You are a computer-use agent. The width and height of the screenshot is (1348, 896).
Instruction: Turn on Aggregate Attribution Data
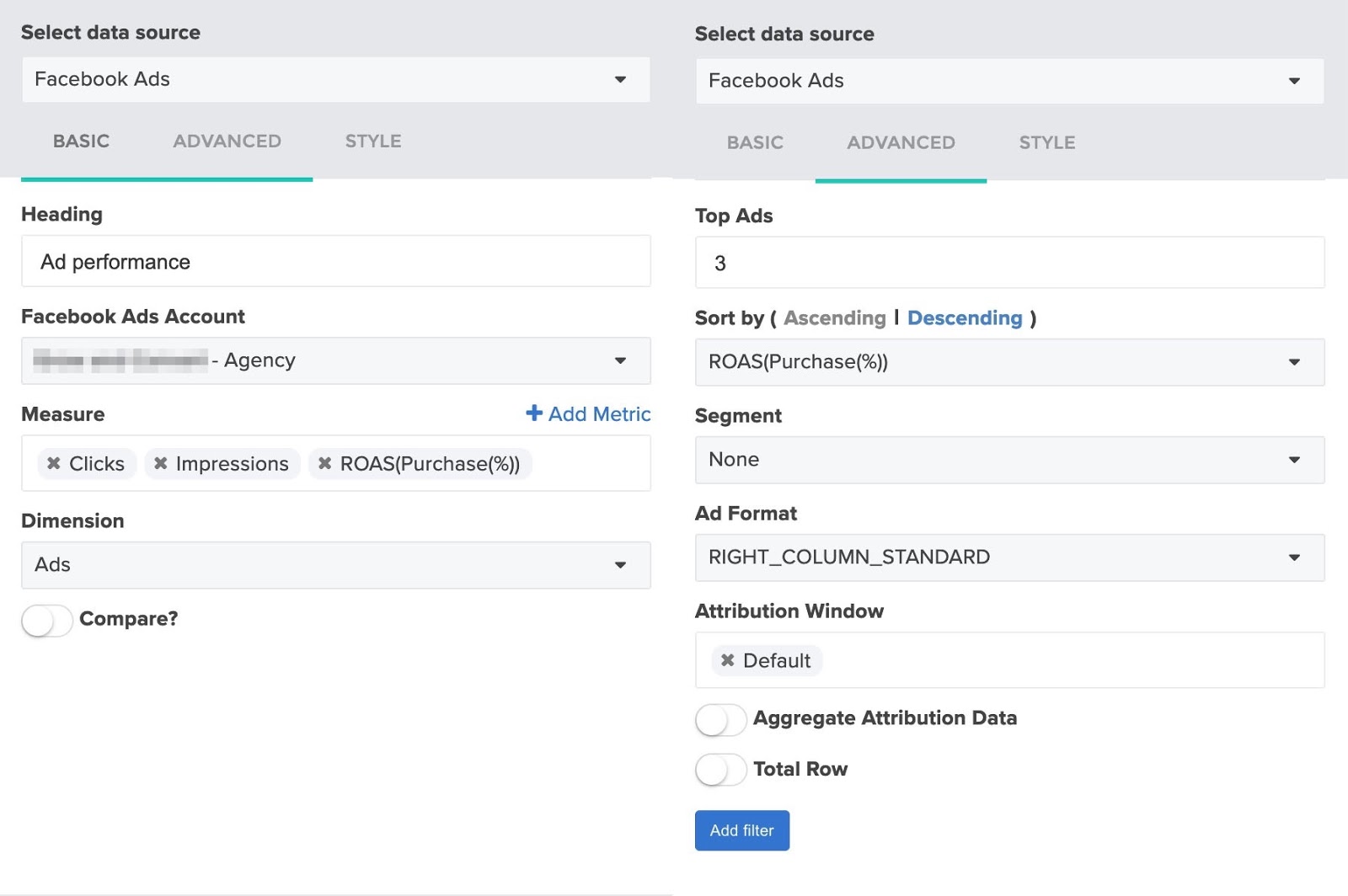tap(720, 720)
